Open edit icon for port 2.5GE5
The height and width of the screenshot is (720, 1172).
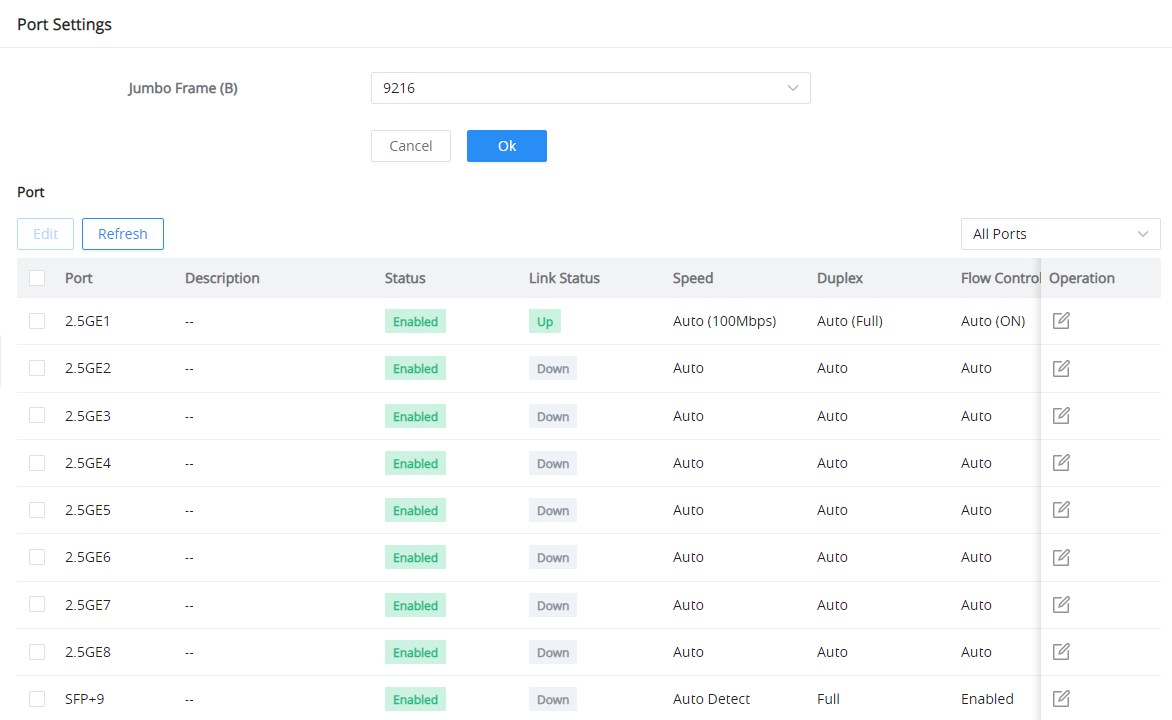click(x=1061, y=510)
